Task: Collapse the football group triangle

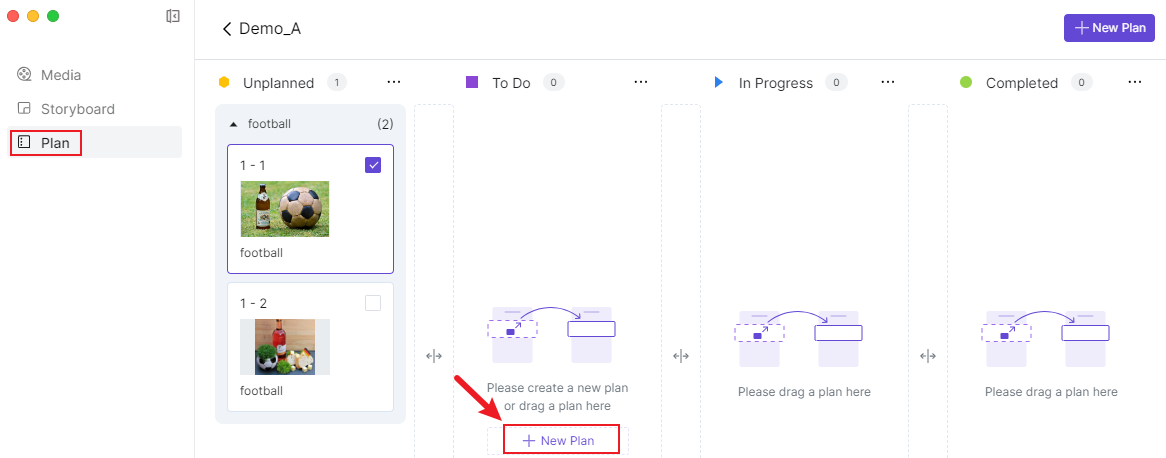Action: tap(234, 125)
